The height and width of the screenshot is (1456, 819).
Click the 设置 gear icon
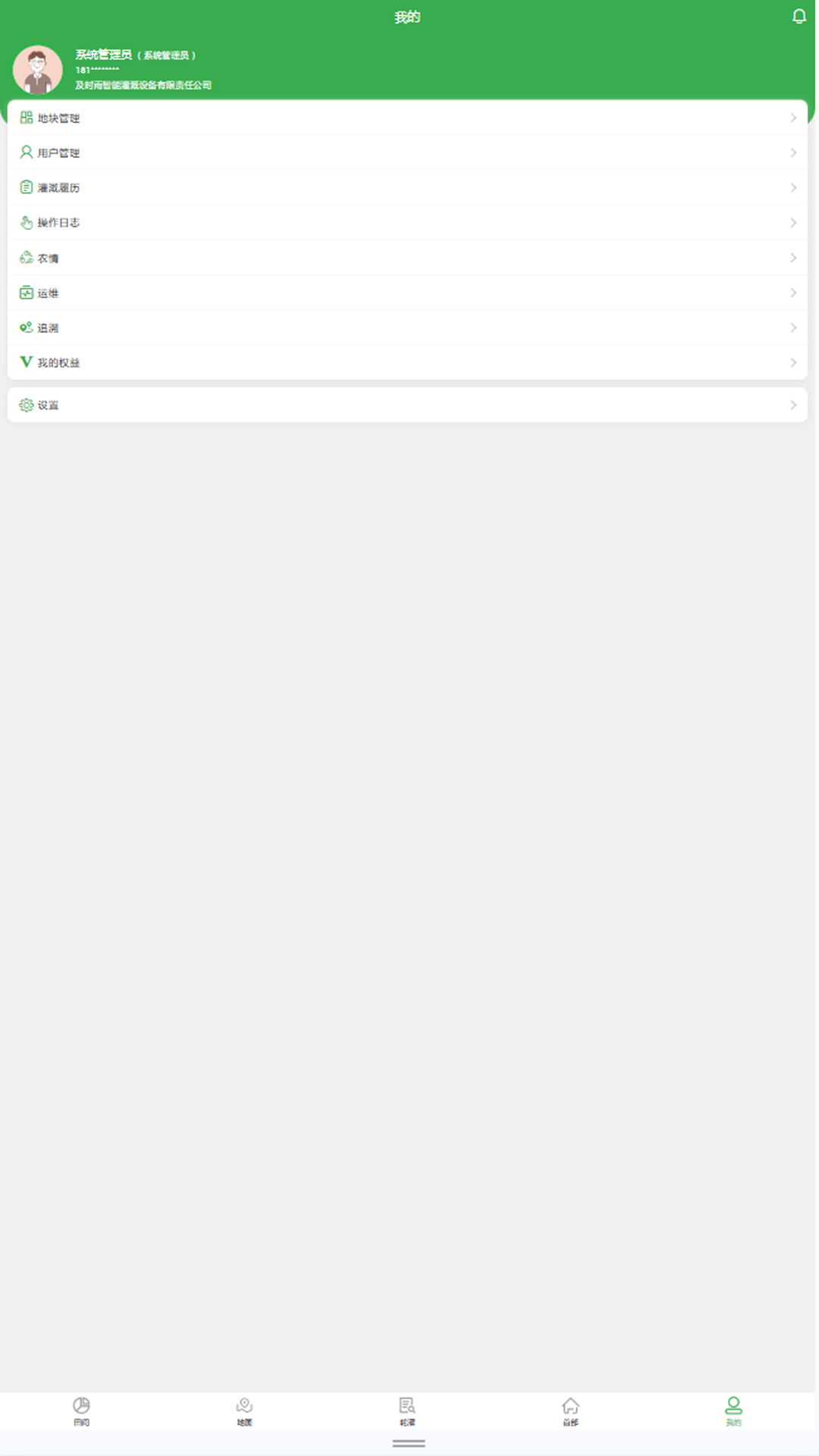[x=27, y=405]
